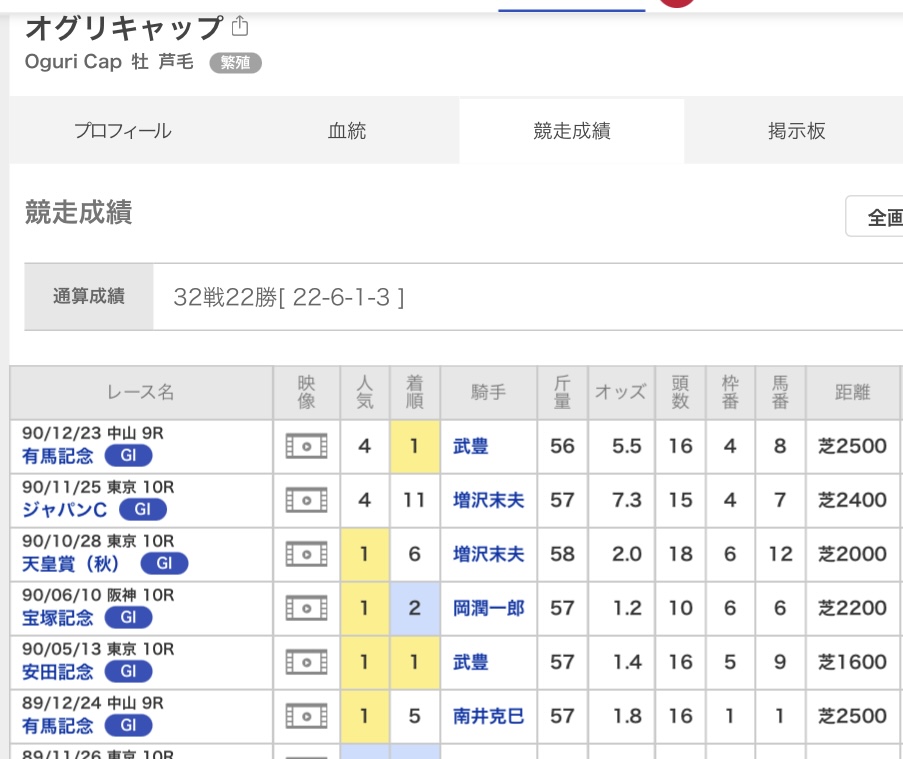
Task: Open the 天皇賞（秋） race link
Action: [x=70, y=564]
